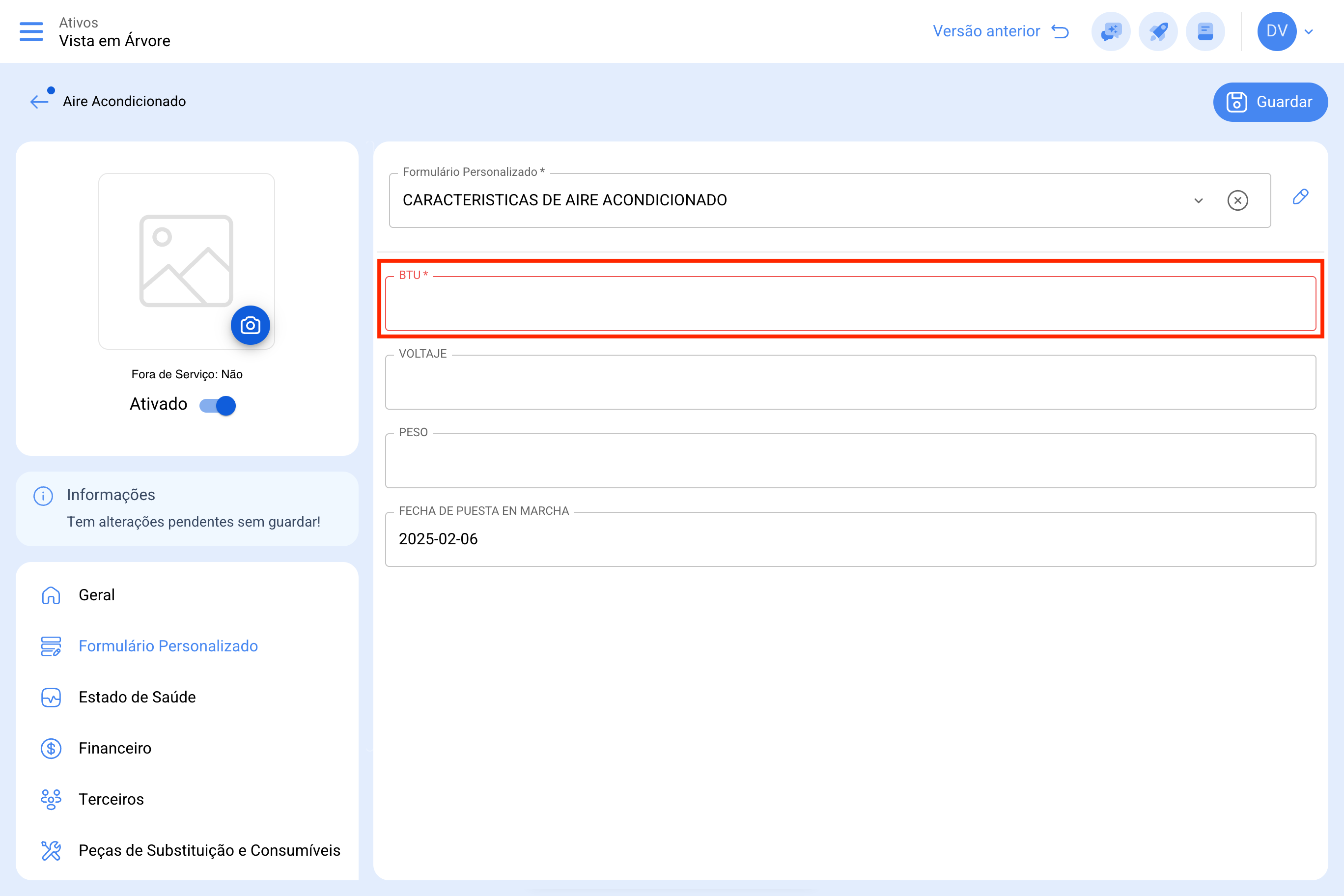
Task: Focus the BTU input field
Action: coord(850,304)
